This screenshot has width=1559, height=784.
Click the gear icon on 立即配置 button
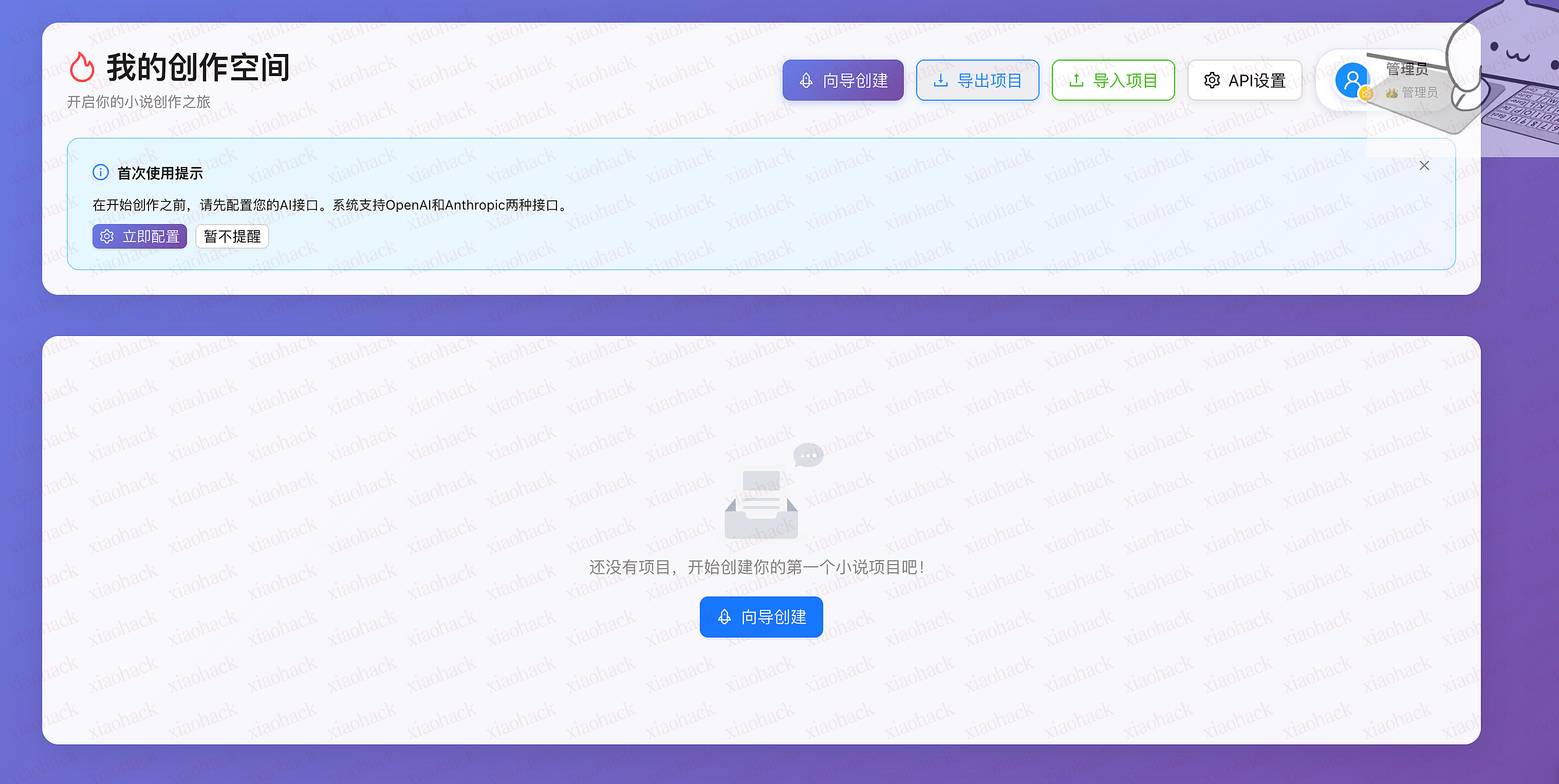pos(106,236)
